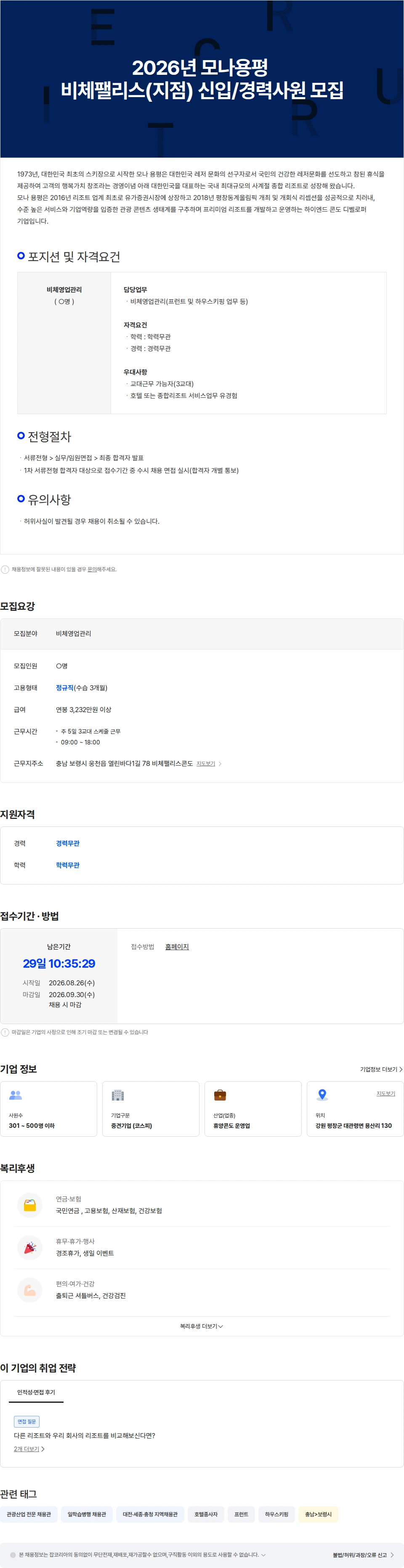Open interview question about comparing resorts
Viewport: 404px width, 1568px height.
85,1435
